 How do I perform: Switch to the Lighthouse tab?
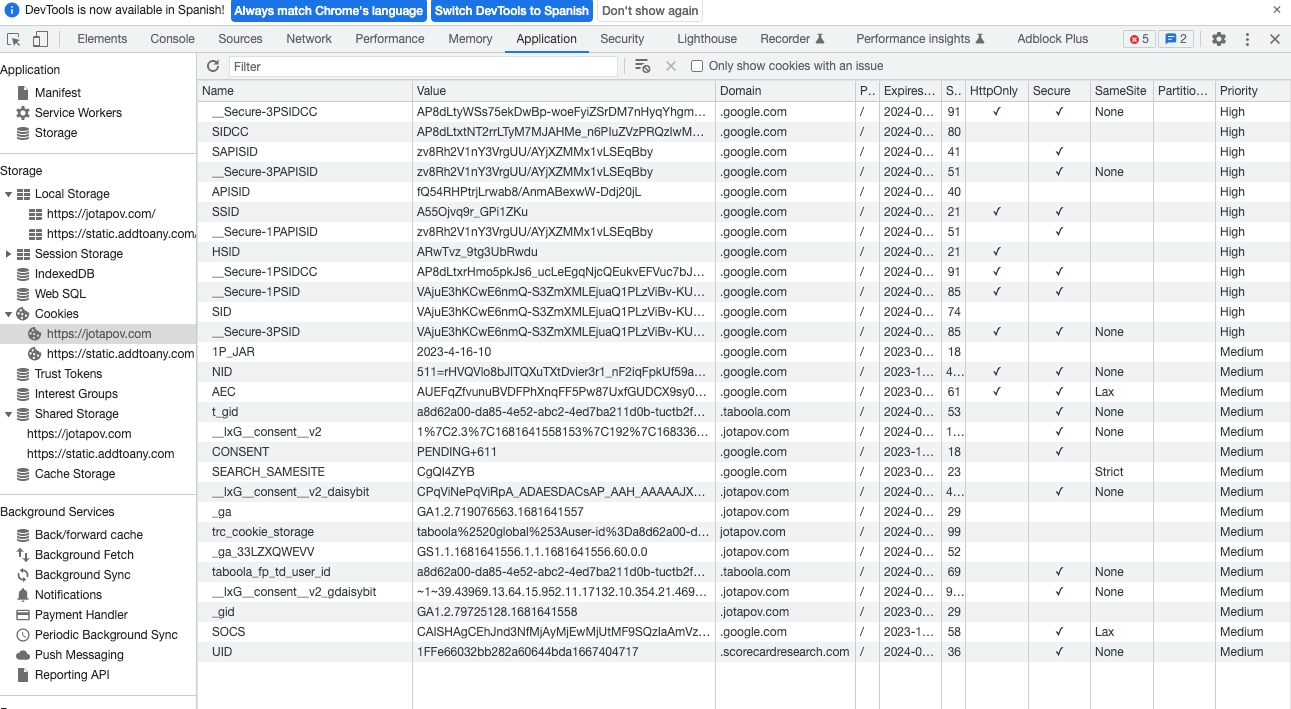point(707,39)
